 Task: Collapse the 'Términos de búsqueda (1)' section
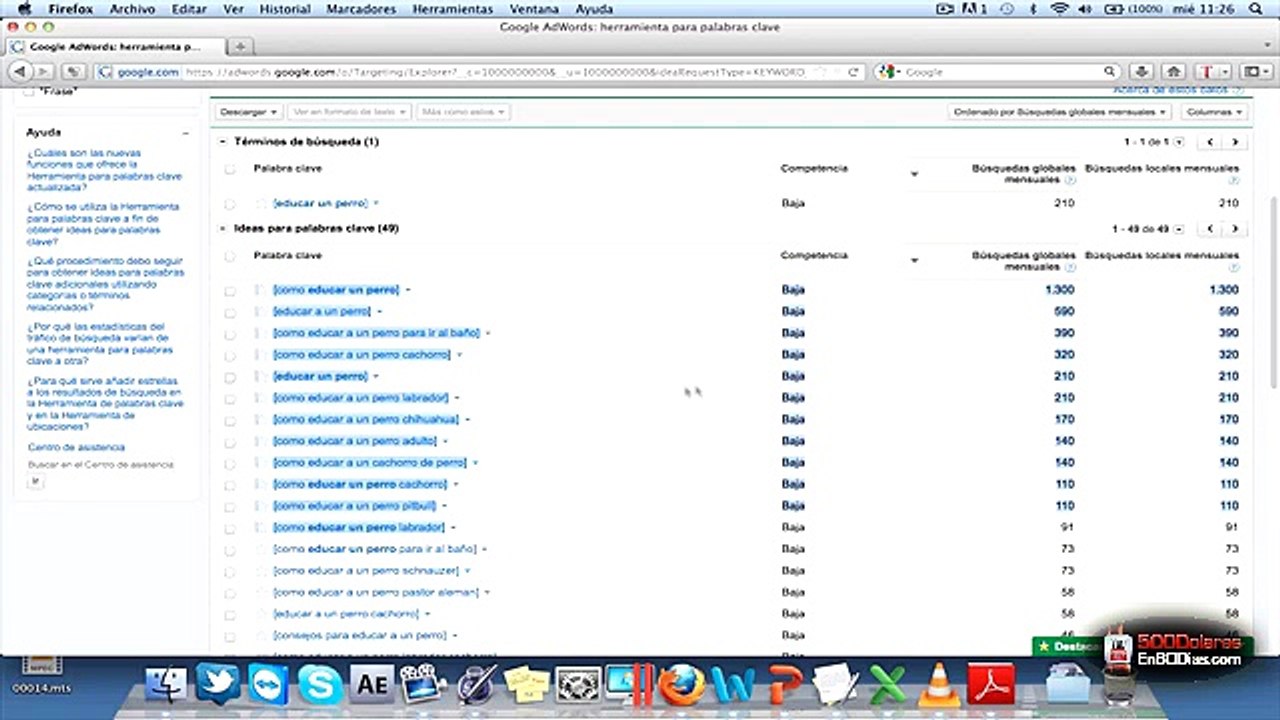[222, 142]
